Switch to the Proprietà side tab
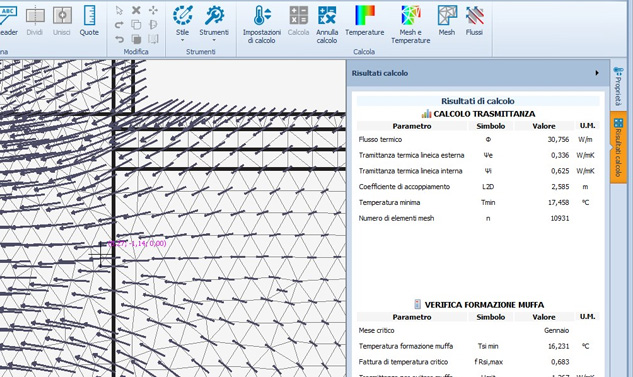 617,86
